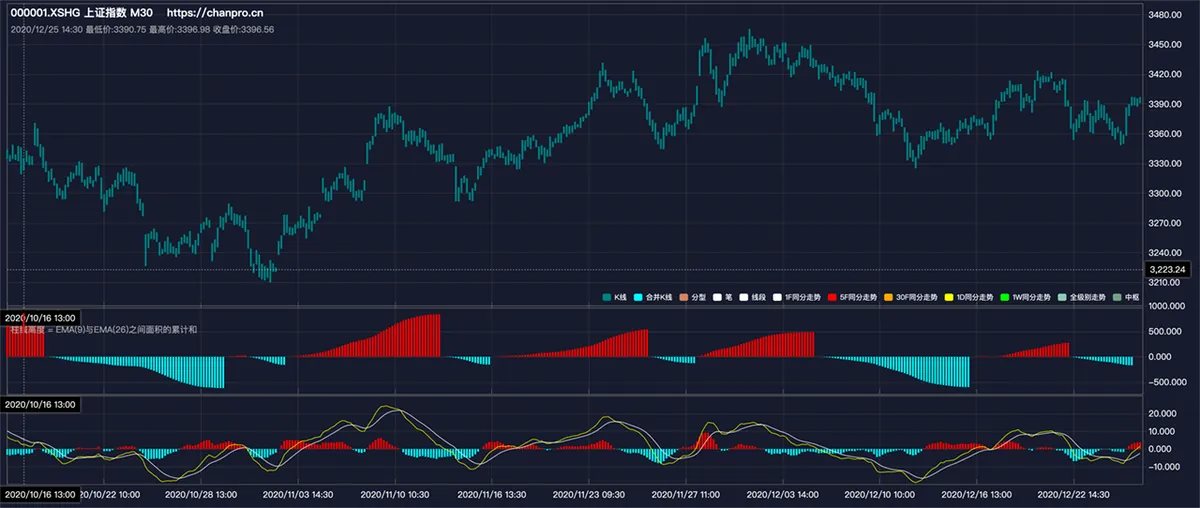This screenshot has height=508, width=1200.
Task: Click the 3210.00 price axis label
Action: point(1166,282)
